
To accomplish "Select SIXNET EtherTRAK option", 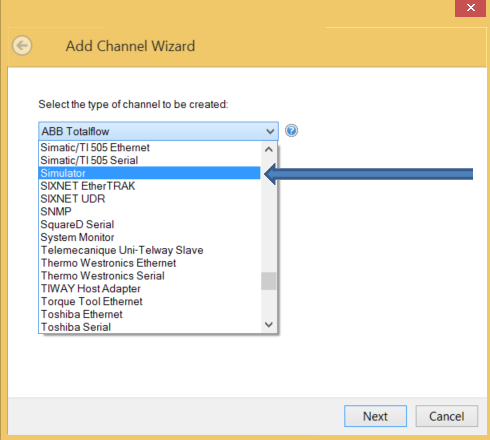I will tap(150, 186).
